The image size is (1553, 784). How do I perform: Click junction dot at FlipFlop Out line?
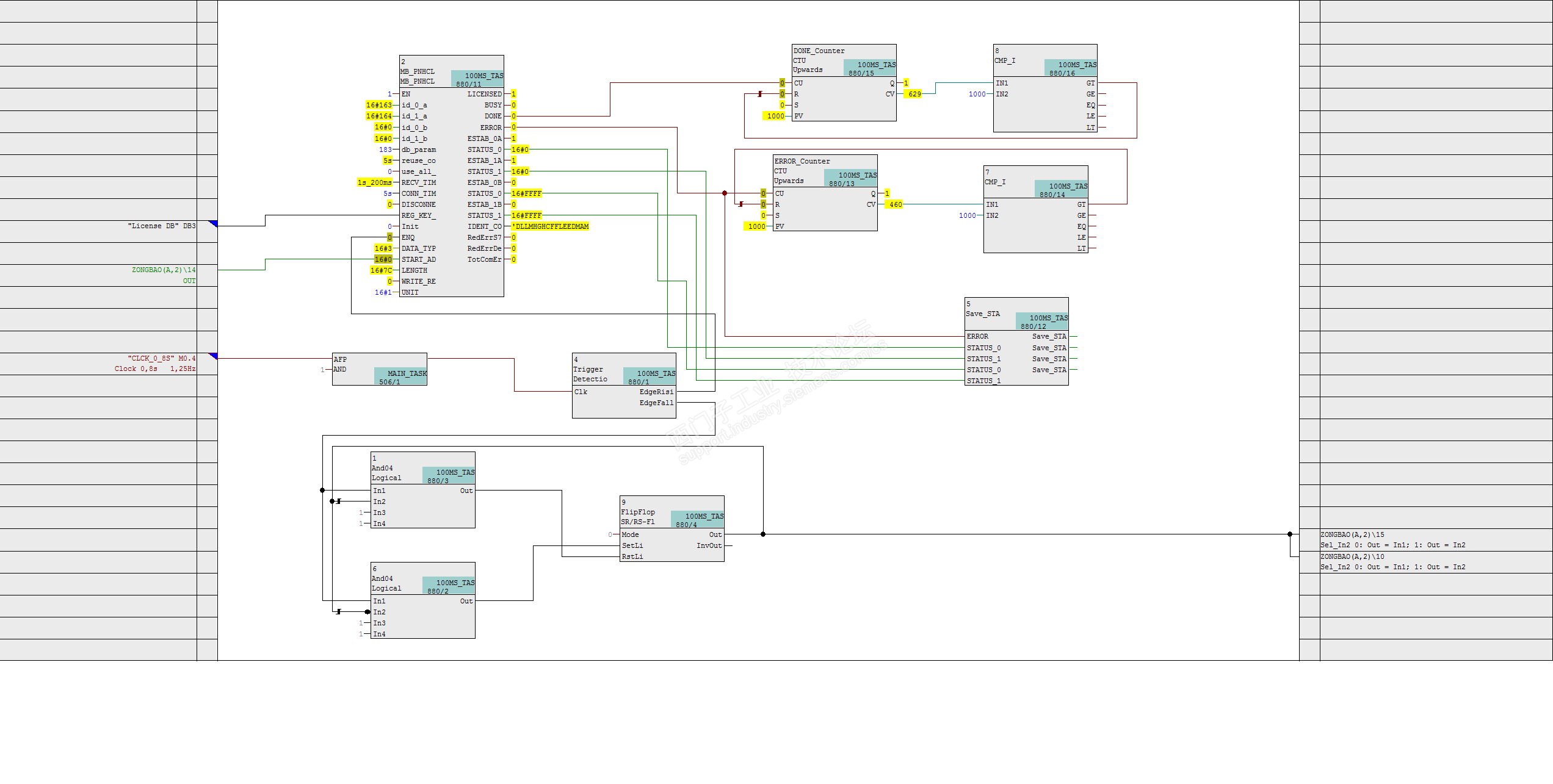coord(763,534)
